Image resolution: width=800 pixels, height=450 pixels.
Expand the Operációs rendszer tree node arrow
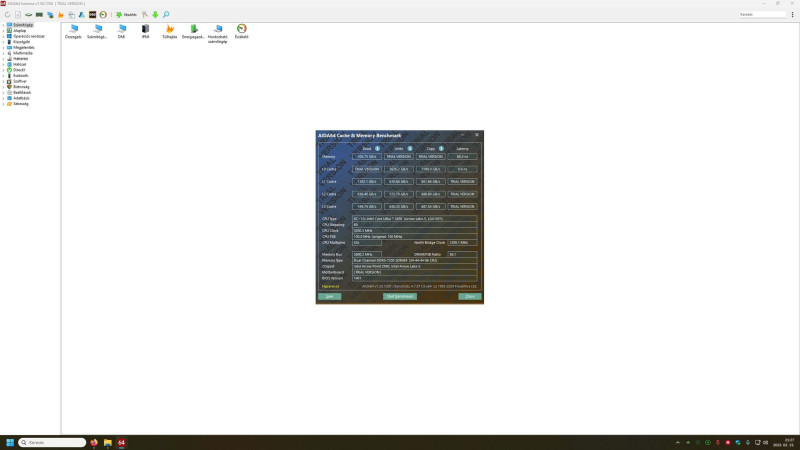tap(3, 36)
